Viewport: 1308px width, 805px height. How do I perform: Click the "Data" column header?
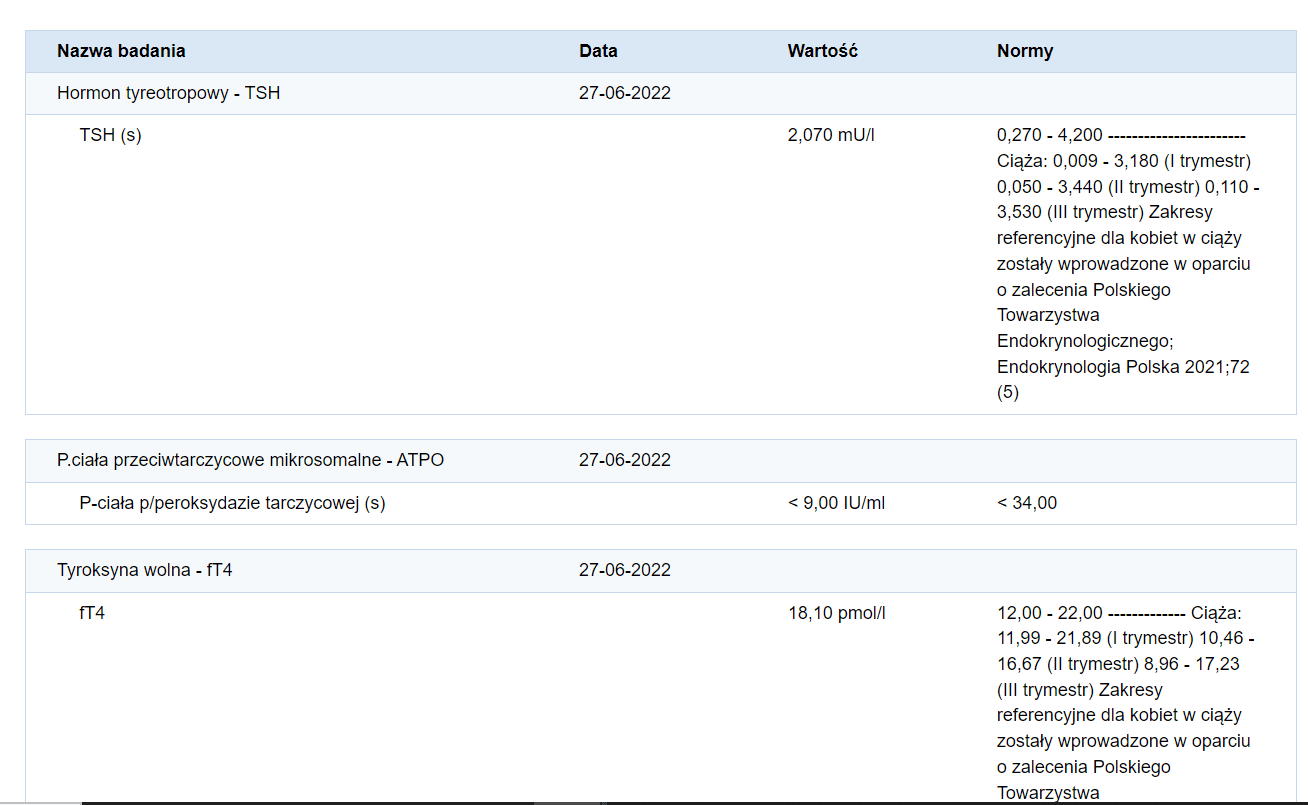(x=598, y=51)
